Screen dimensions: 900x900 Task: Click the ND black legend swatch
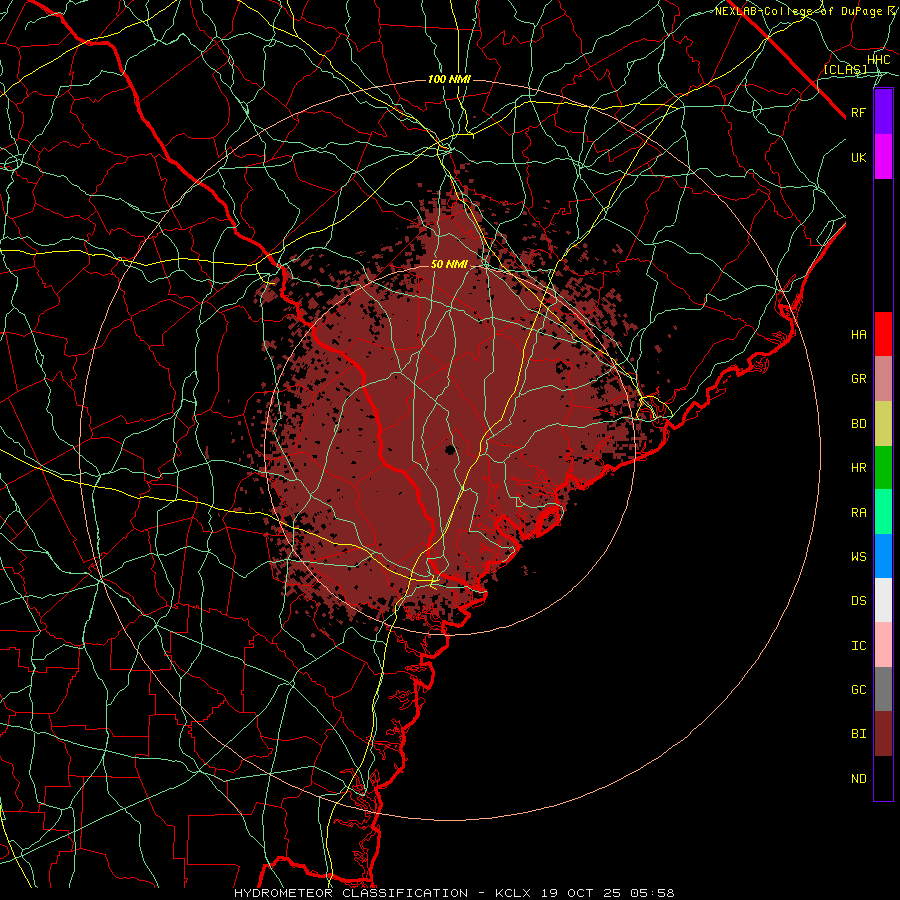coord(883,778)
